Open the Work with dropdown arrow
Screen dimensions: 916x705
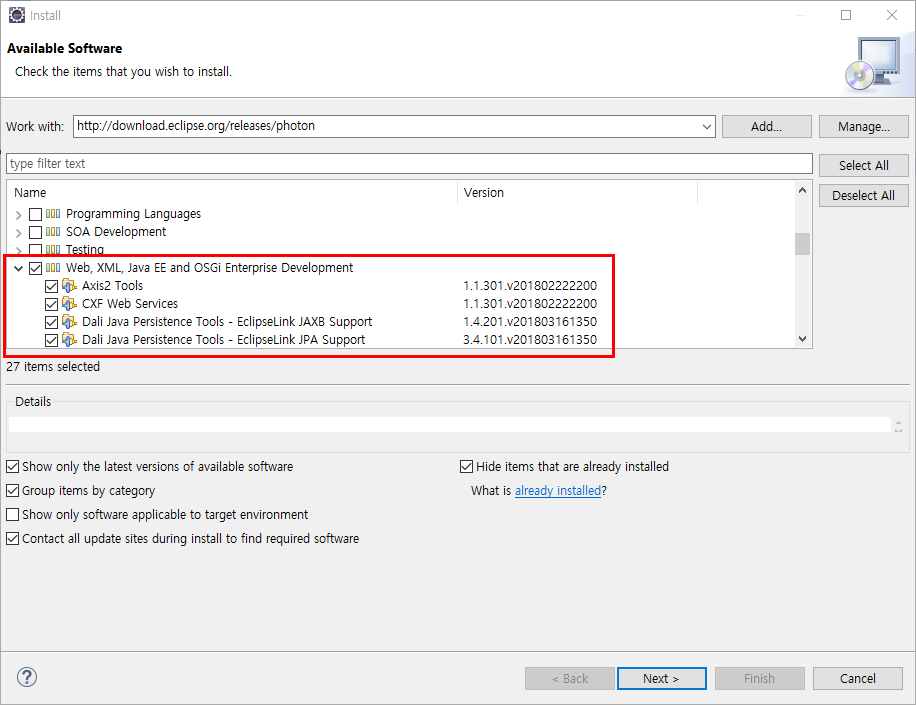[706, 127]
